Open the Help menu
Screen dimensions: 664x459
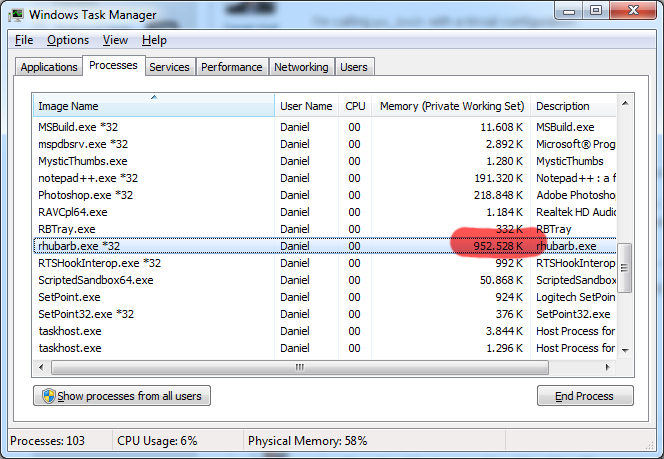click(x=154, y=40)
